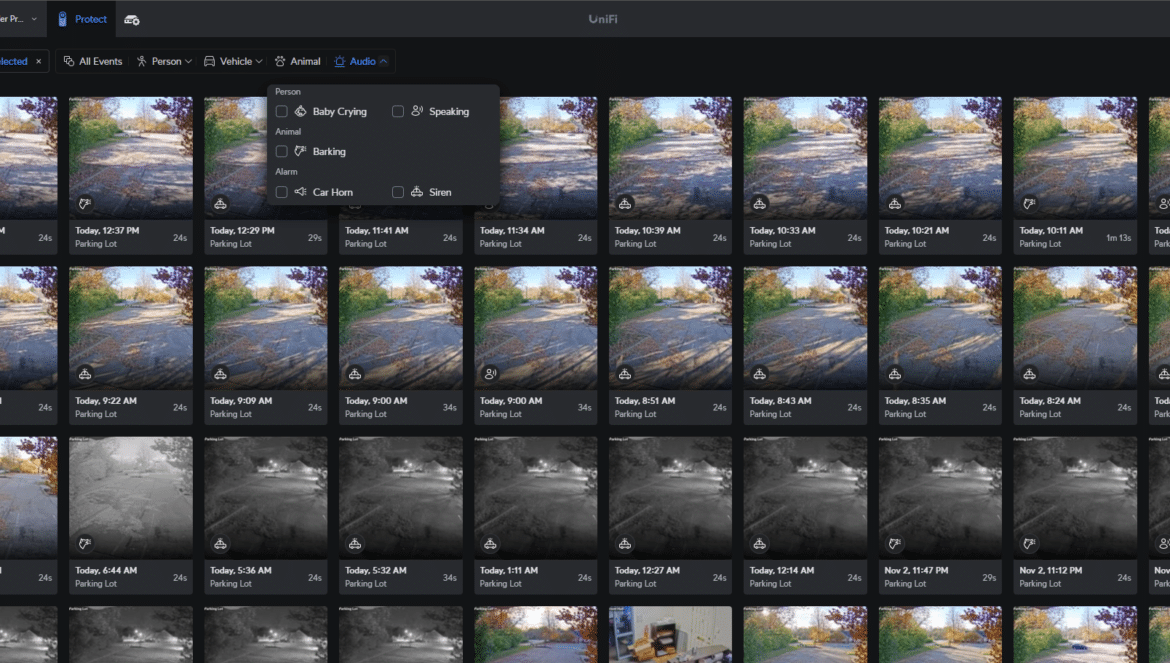Open the Today, 1:11 AM night event thumbnail

[x=536, y=497]
